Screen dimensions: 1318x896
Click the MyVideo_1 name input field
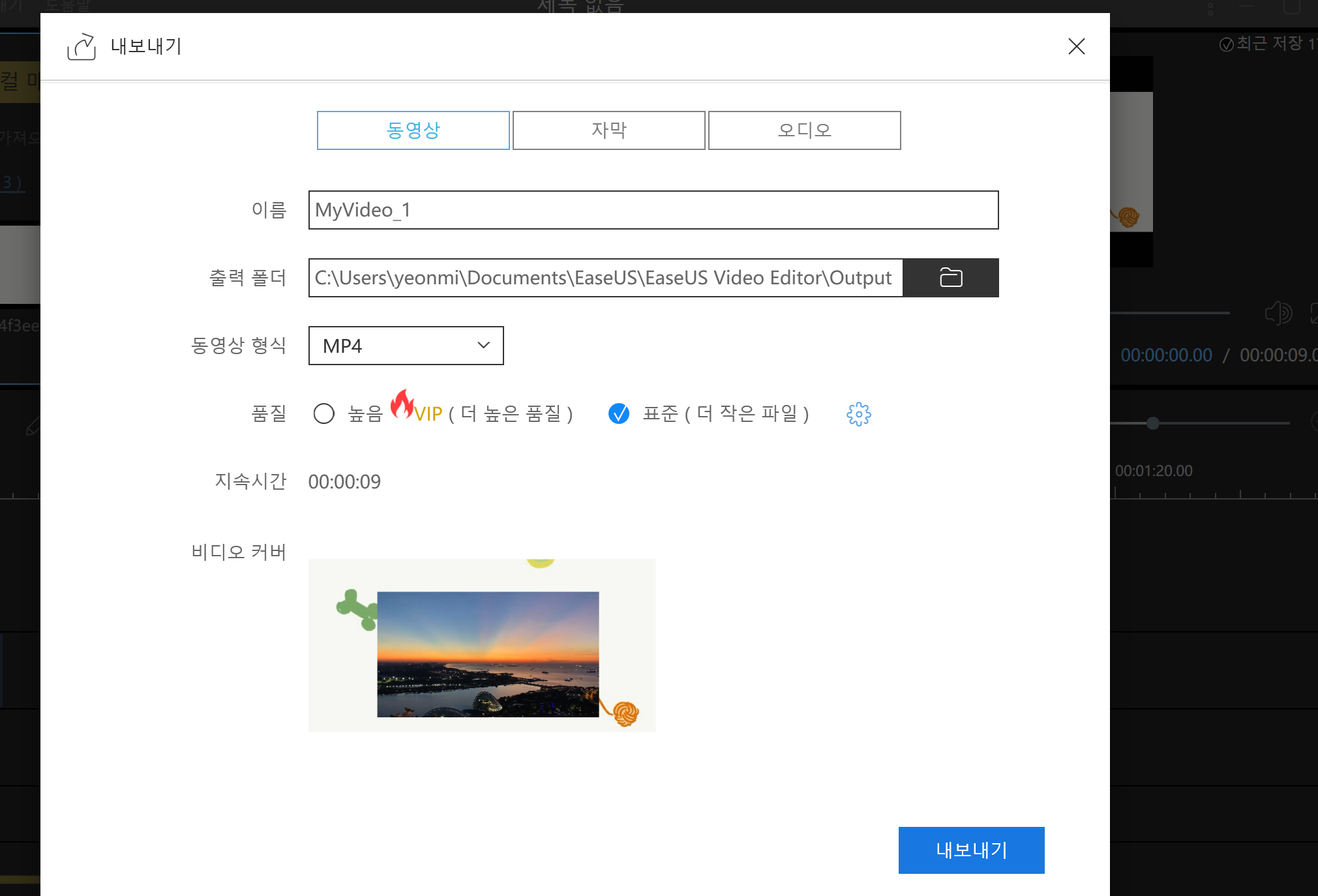pyautogui.click(x=653, y=210)
